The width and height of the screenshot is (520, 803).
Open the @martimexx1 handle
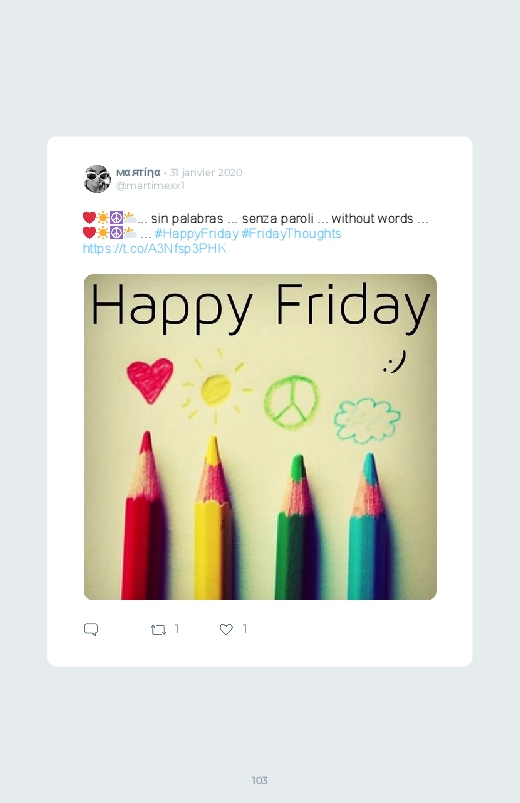(x=150, y=186)
